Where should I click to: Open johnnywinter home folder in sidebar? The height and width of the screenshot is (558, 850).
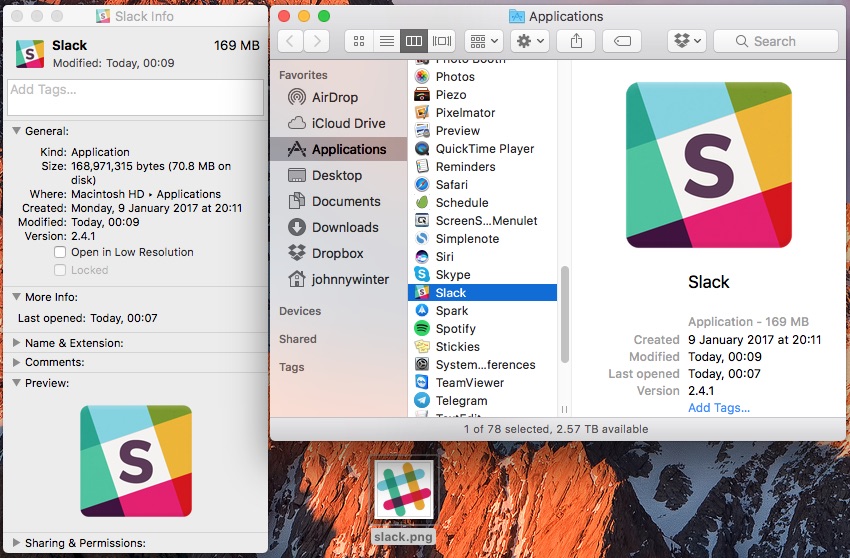point(338,280)
